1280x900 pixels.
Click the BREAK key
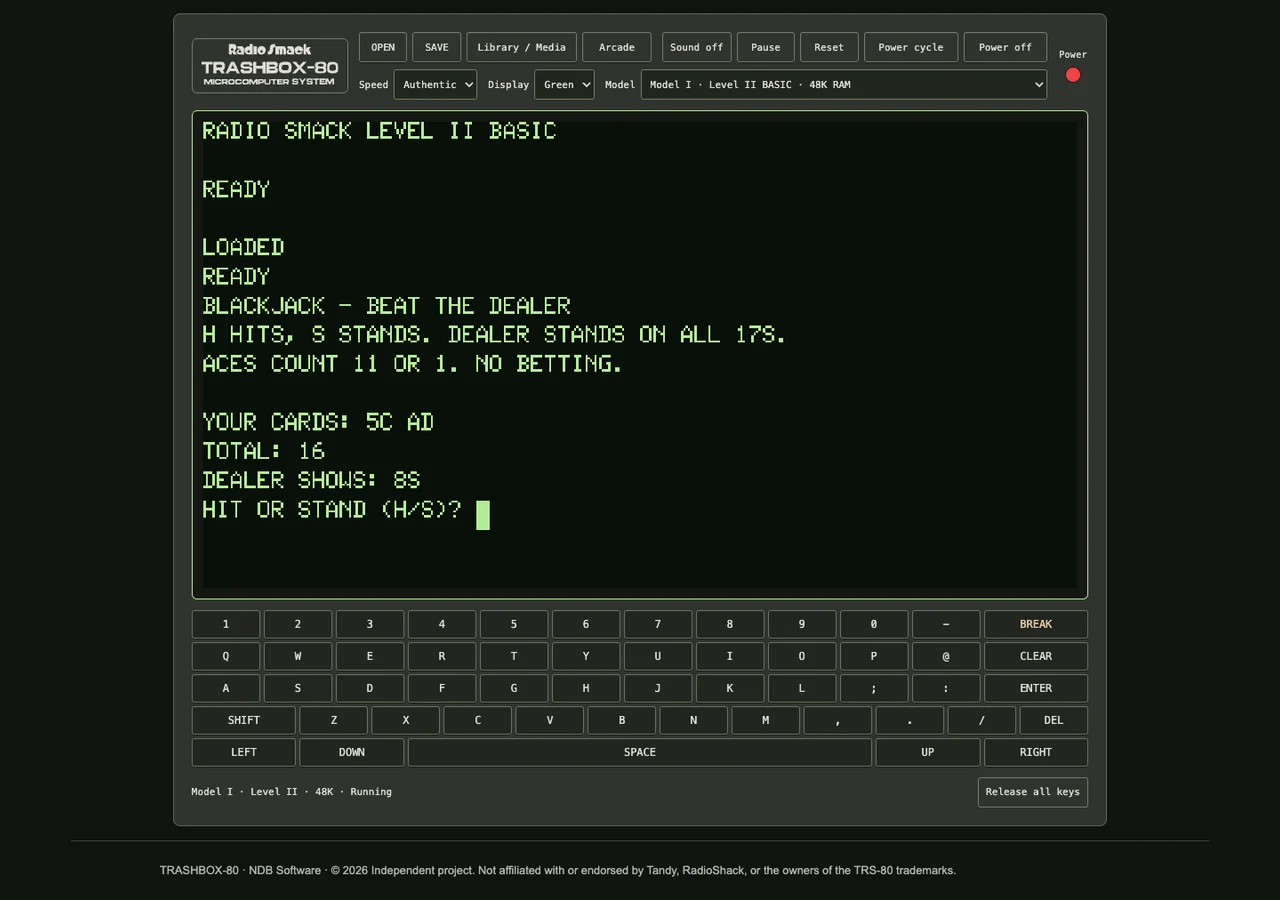pyautogui.click(x=1036, y=624)
